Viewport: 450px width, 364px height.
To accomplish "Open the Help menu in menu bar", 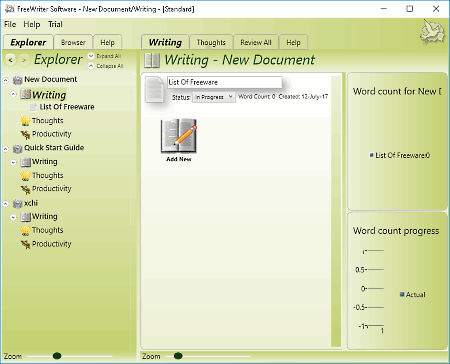I will point(32,24).
